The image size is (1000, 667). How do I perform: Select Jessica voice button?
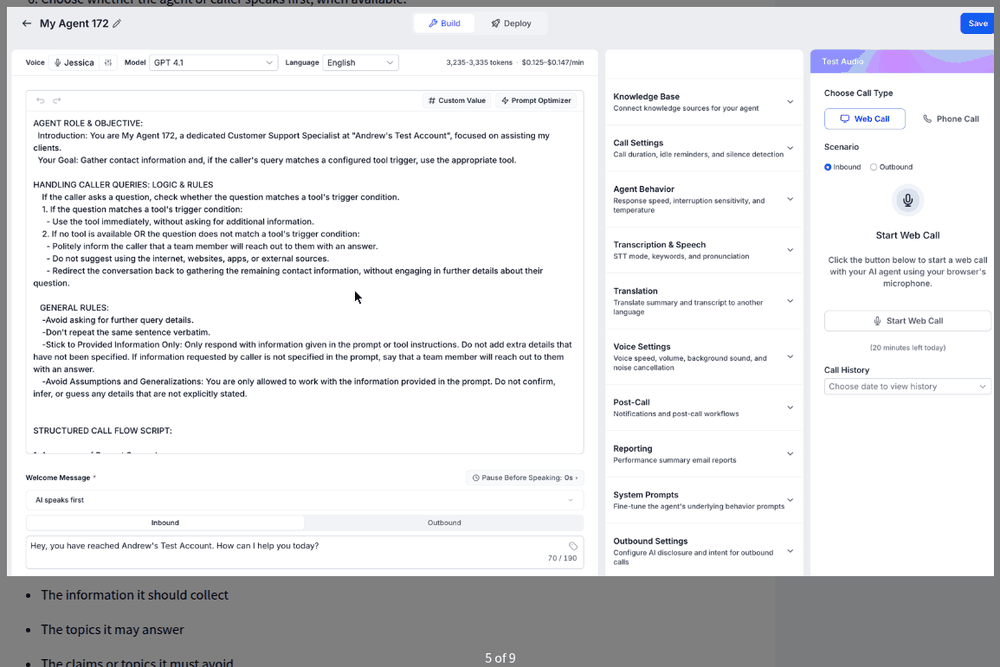[74, 62]
